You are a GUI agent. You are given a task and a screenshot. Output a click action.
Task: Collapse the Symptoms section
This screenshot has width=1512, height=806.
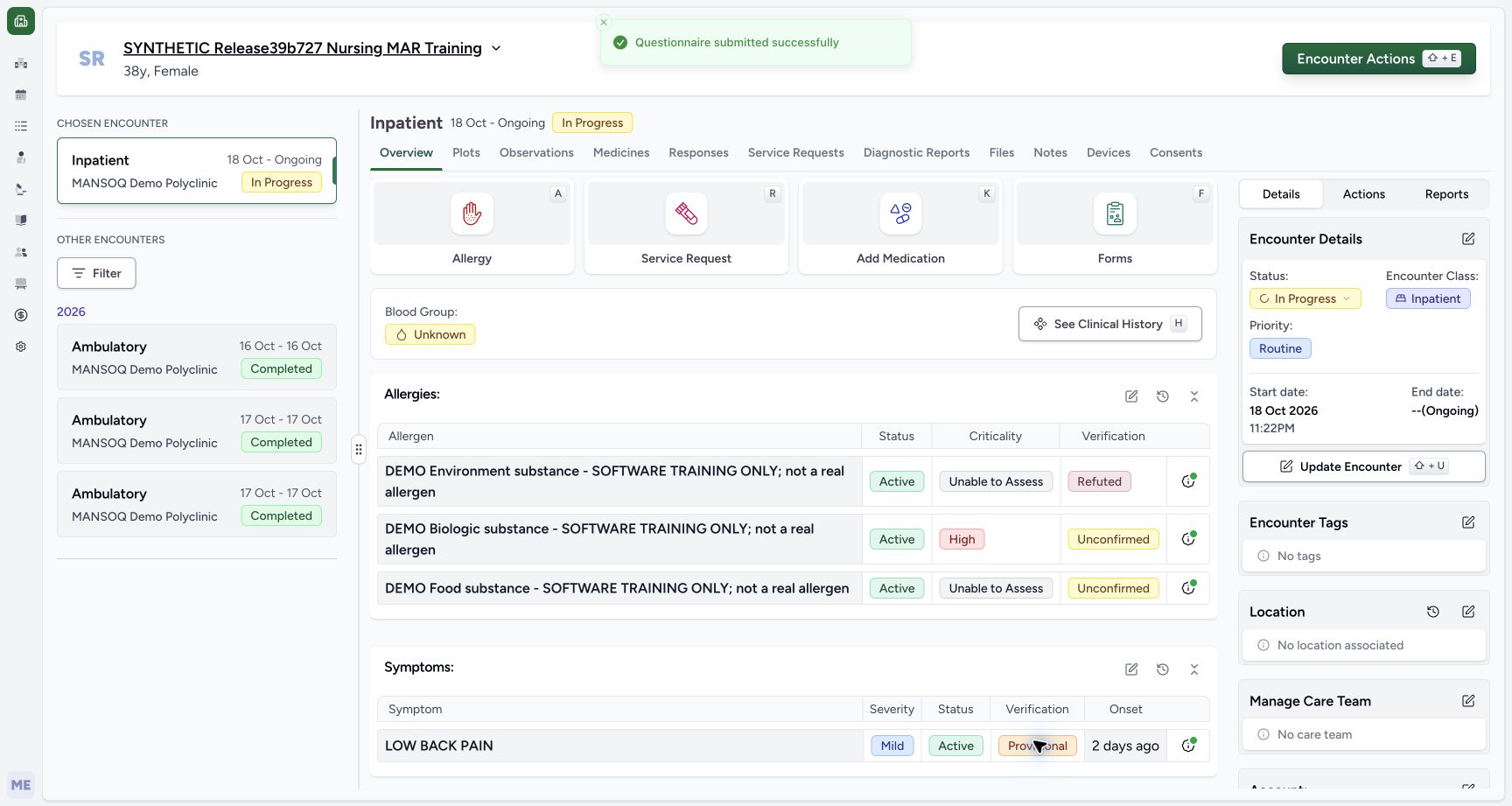tap(1194, 669)
